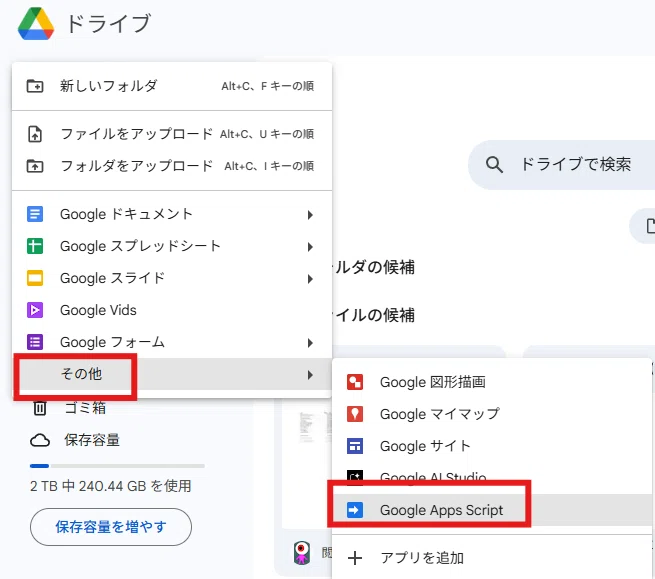
Task: Open Google スライド menu entry
Action: (172, 278)
